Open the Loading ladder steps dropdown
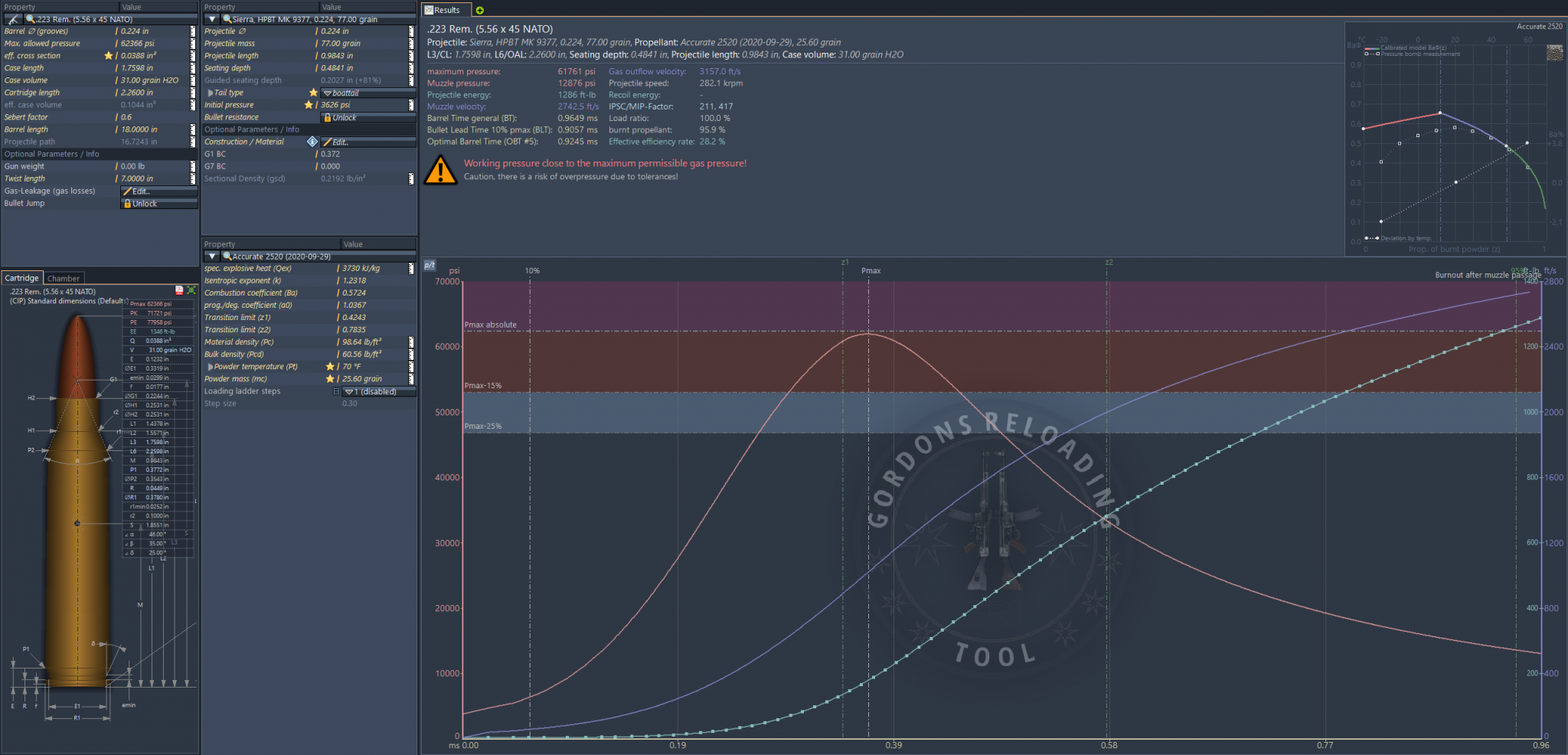 pos(378,391)
